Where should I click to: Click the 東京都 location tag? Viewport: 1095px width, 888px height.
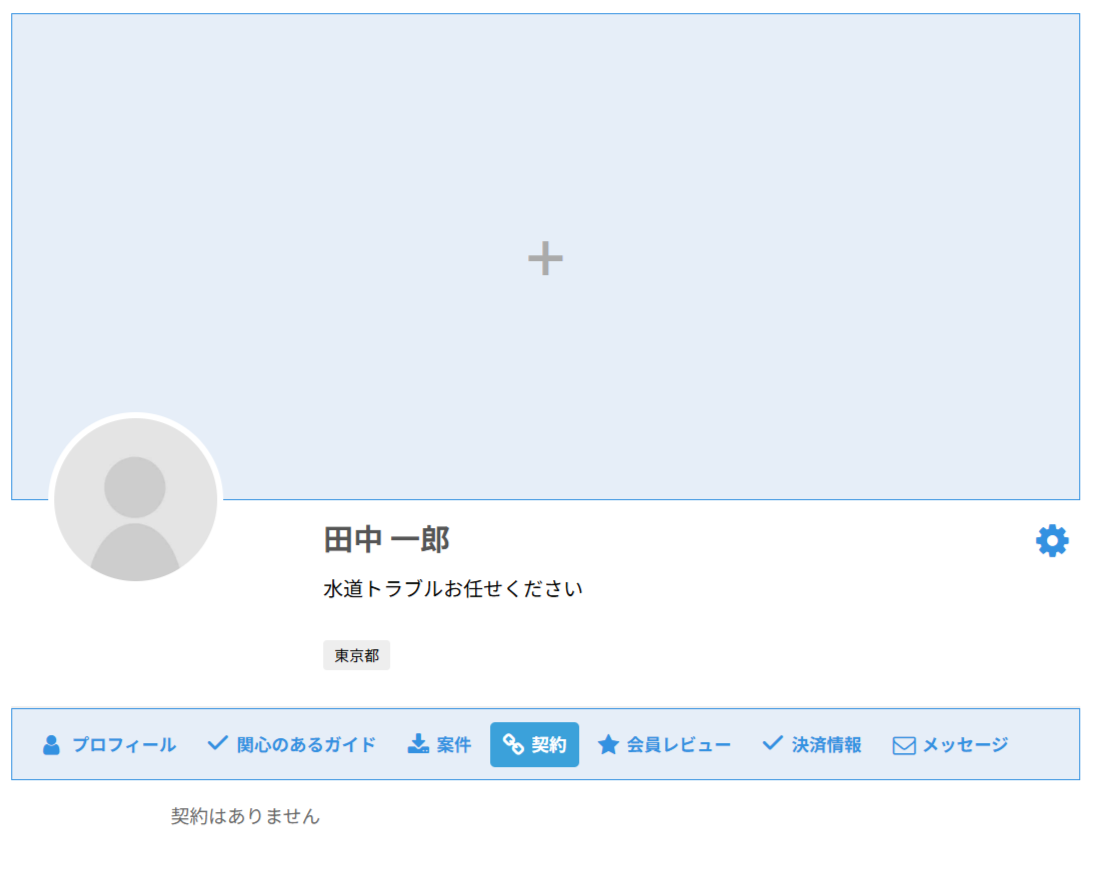(x=356, y=656)
